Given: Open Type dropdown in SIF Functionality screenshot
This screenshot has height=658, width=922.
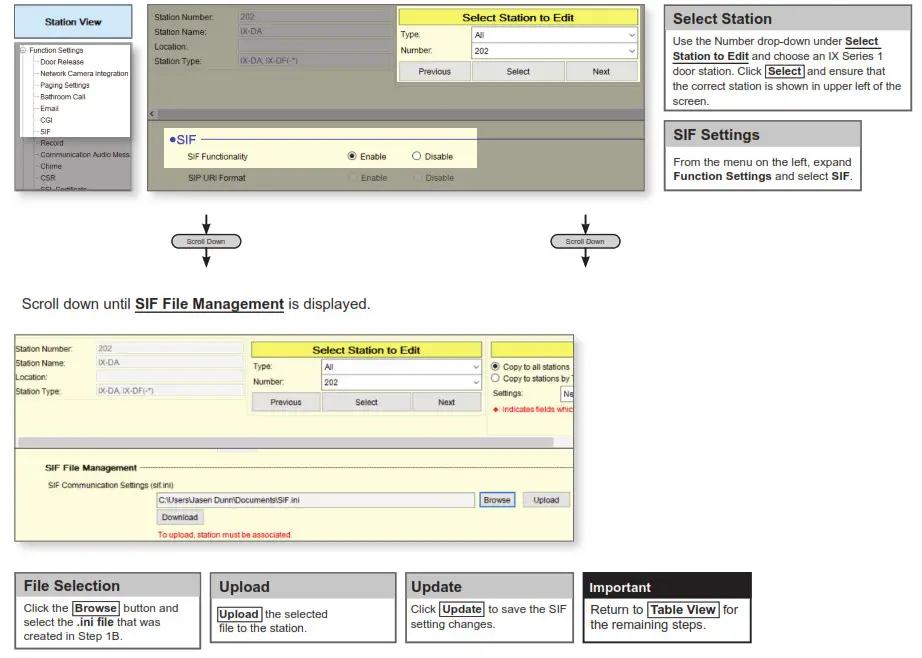Looking at the screenshot, I should pos(554,35).
